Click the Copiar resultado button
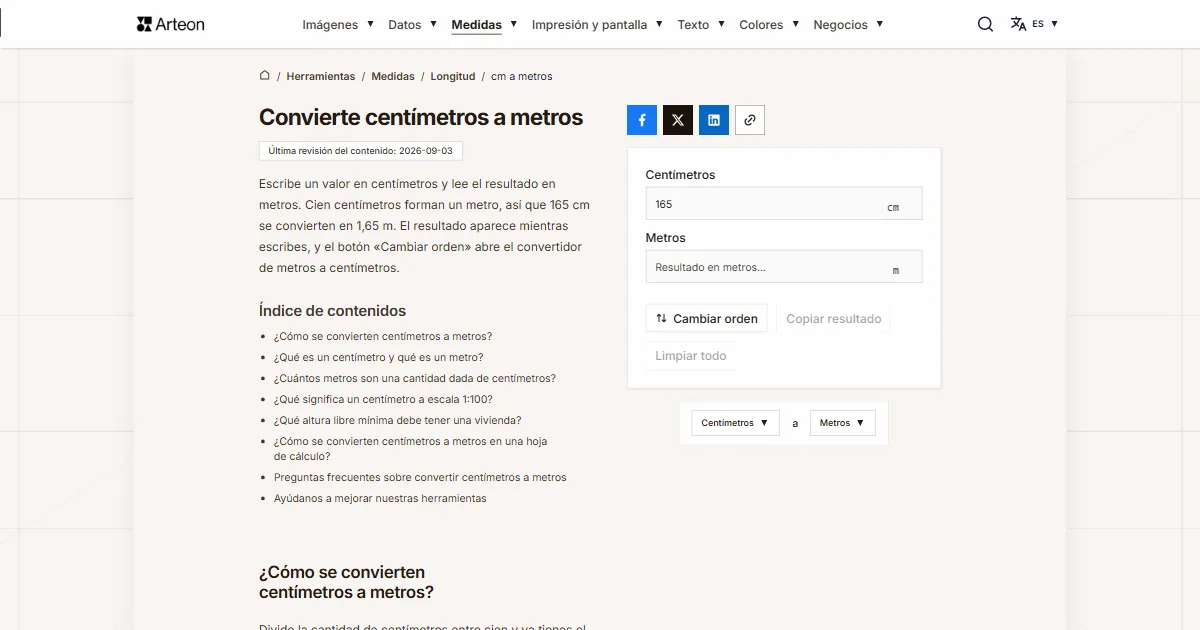 (834, 319)
